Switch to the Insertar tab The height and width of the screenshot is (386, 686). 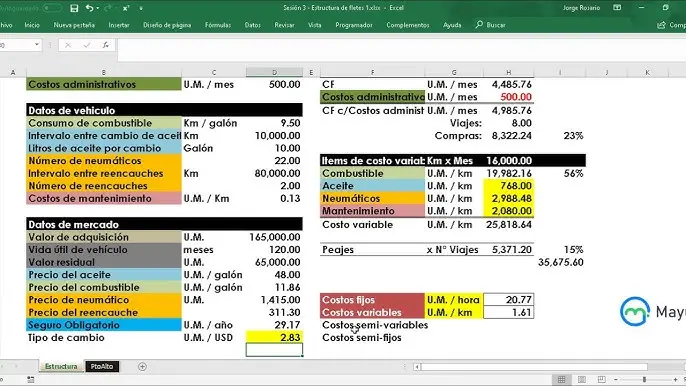coord(119,25)
